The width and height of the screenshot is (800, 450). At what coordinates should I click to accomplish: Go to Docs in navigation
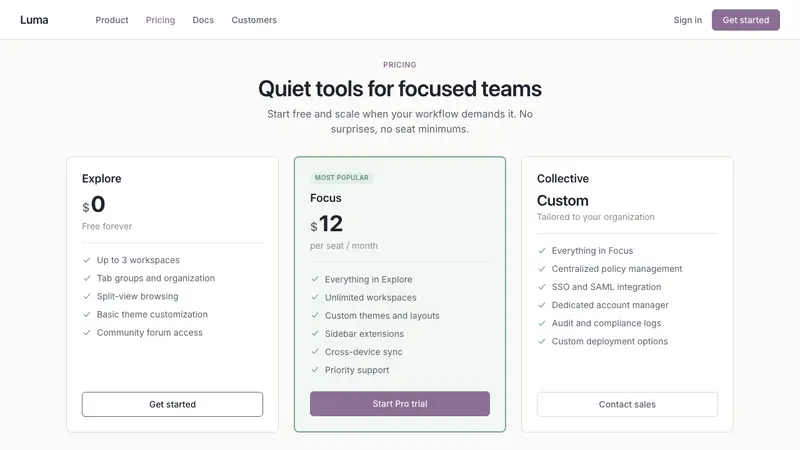(x=203, y=20)
